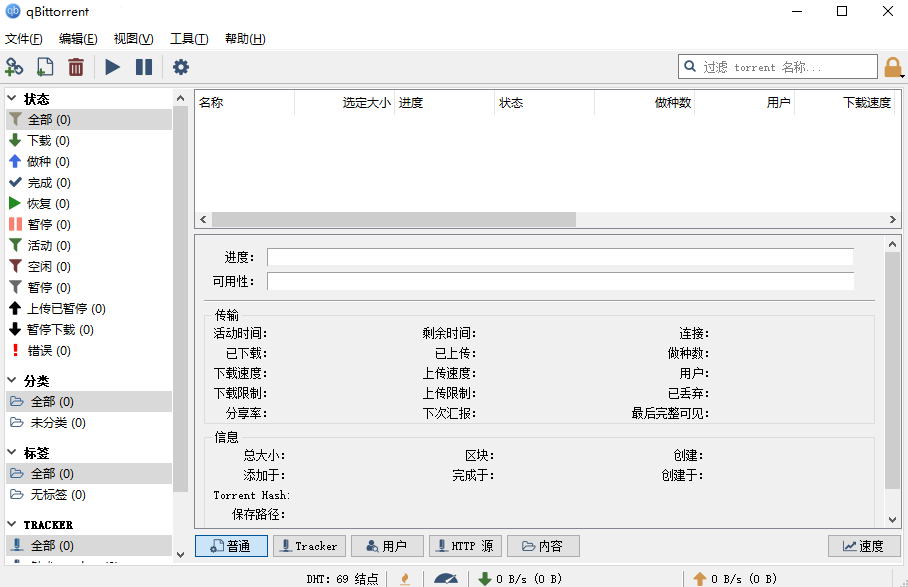
Task: Collapse the 标签 section in sidebar
Action: click(12, 453)
